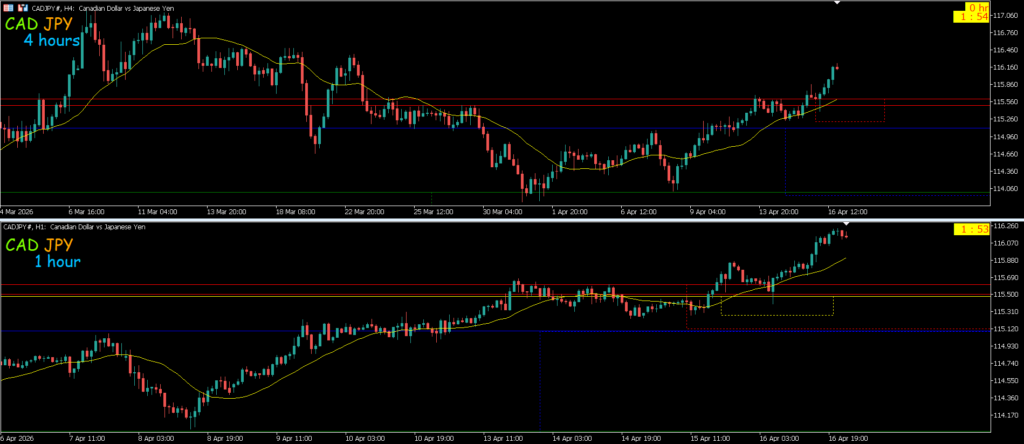1024x444 pixels.
Task: Click the chart shift triangle on H4 chart
Action: pos(837,4)
